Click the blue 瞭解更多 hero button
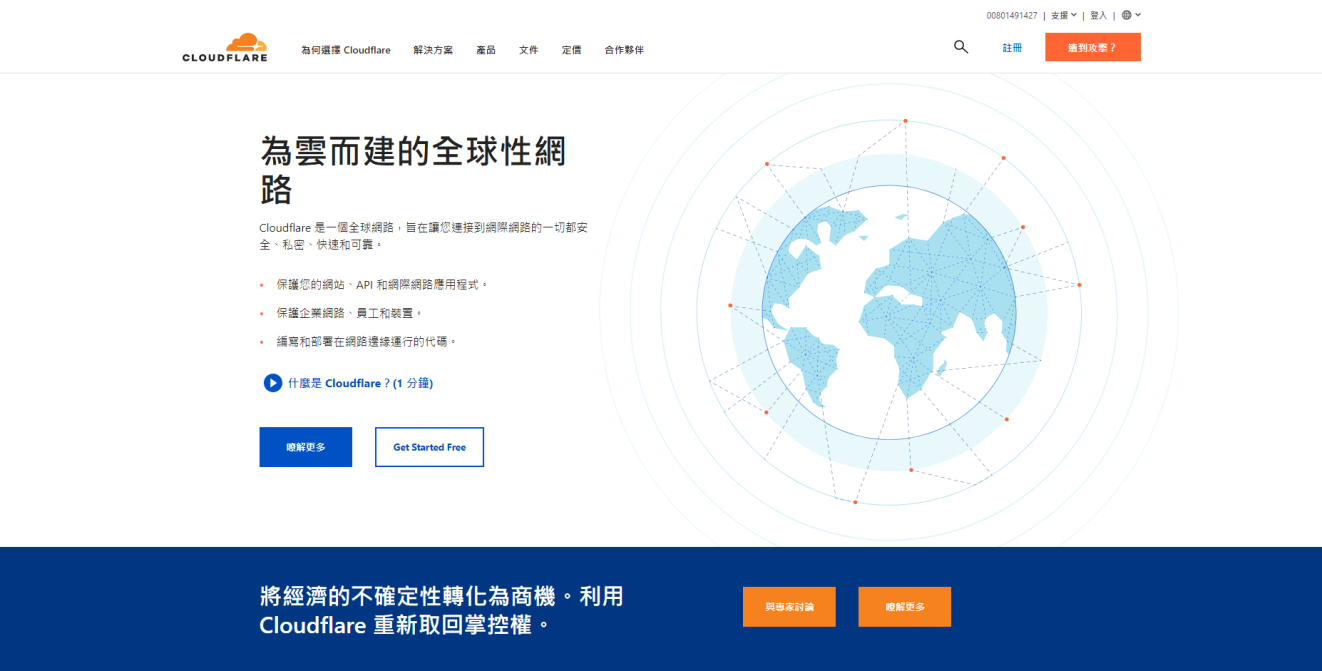This screenshot has width=1322, height=671. coord(306,447)
